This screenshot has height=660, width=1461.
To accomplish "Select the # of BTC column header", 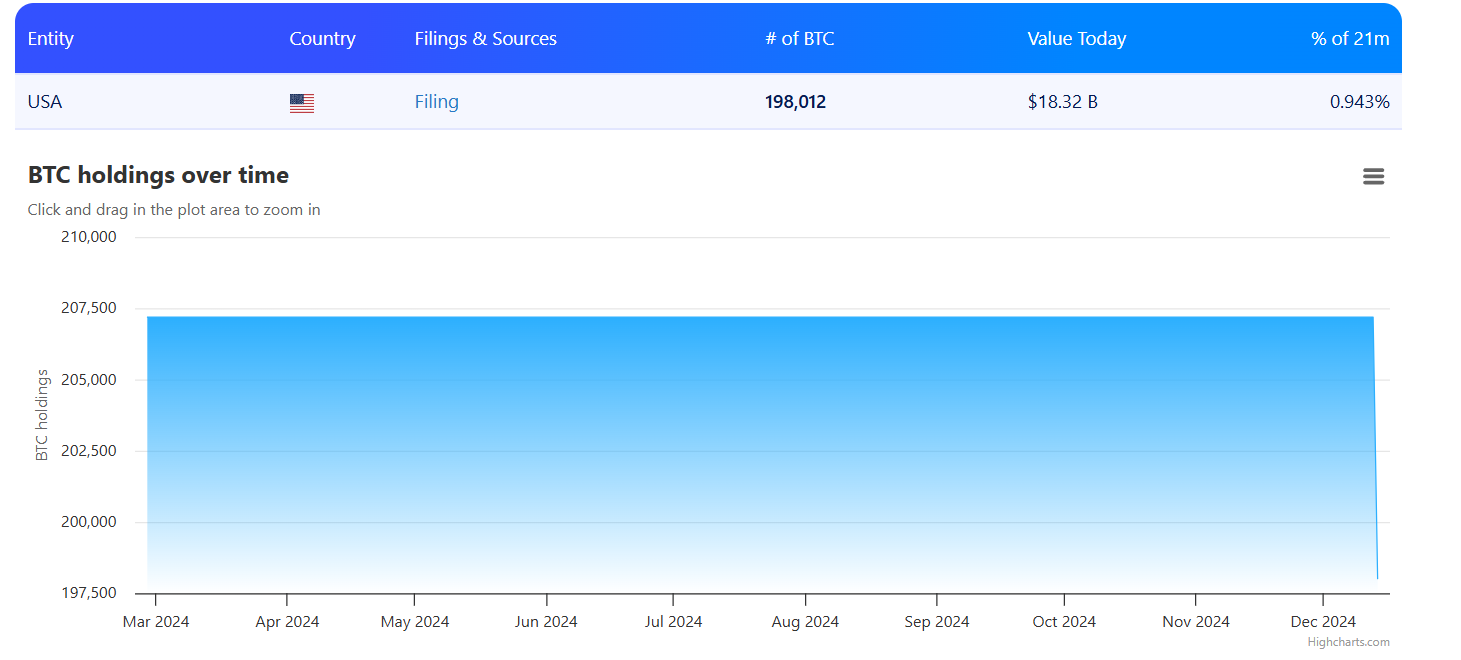I will (x=800, y=39).
